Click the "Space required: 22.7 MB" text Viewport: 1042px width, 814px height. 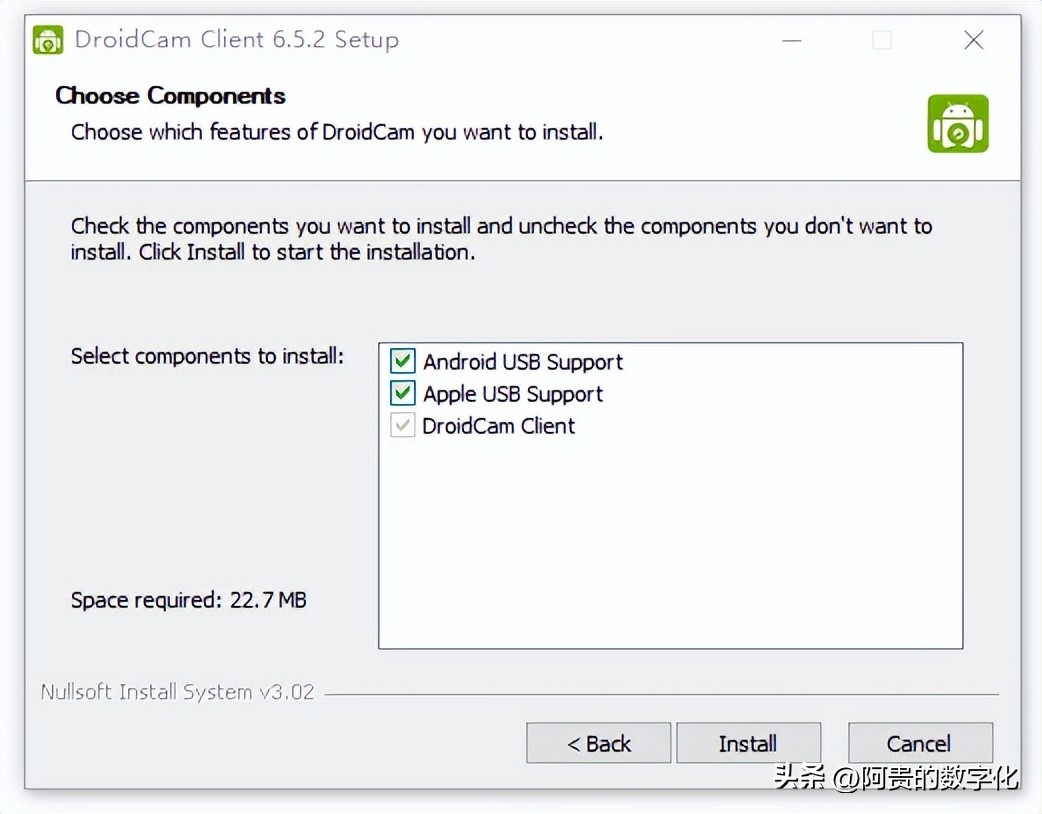(188, 600)
